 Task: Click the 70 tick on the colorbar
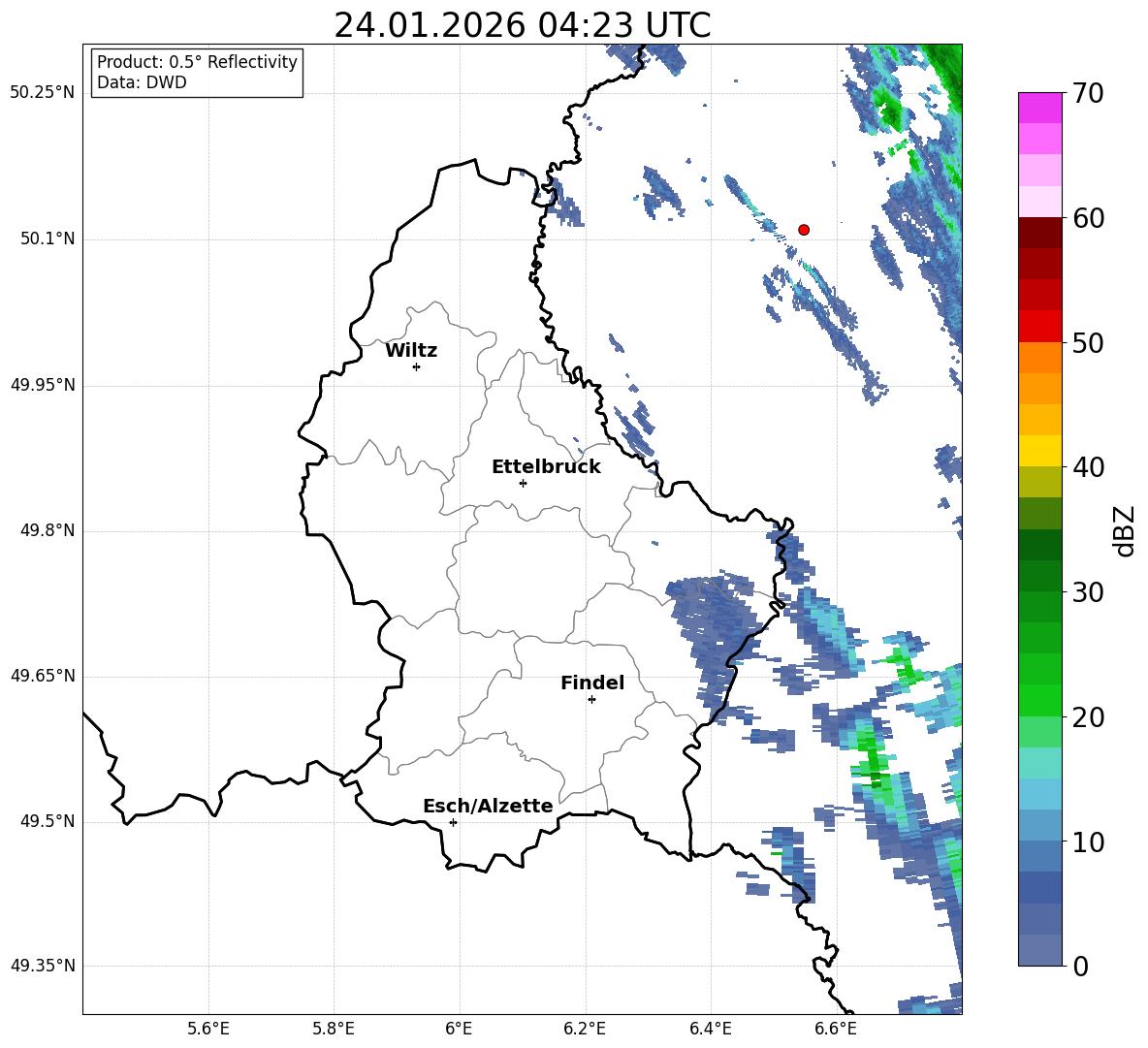coord(1088,94)
